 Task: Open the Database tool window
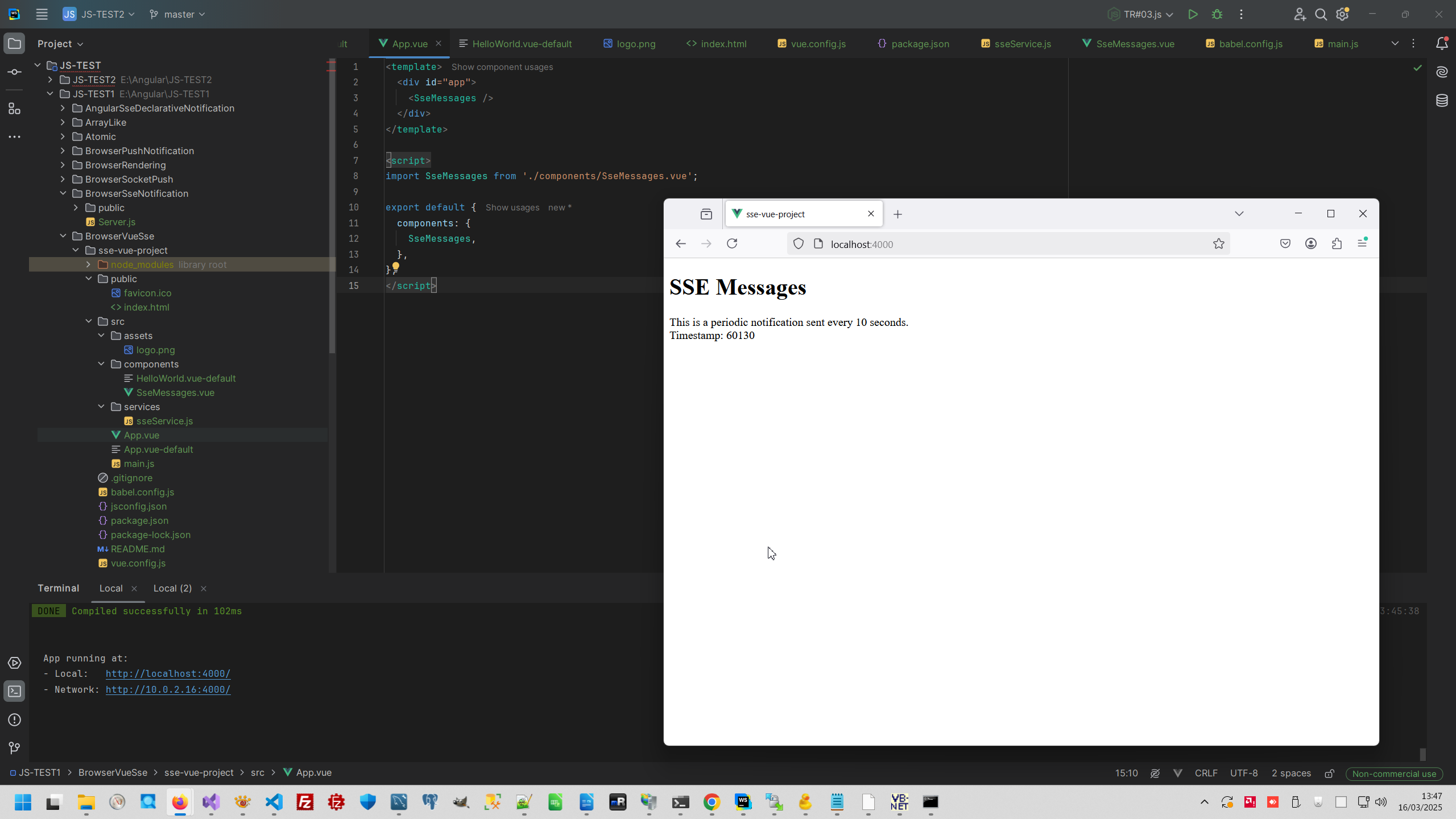coord(1441,101)
